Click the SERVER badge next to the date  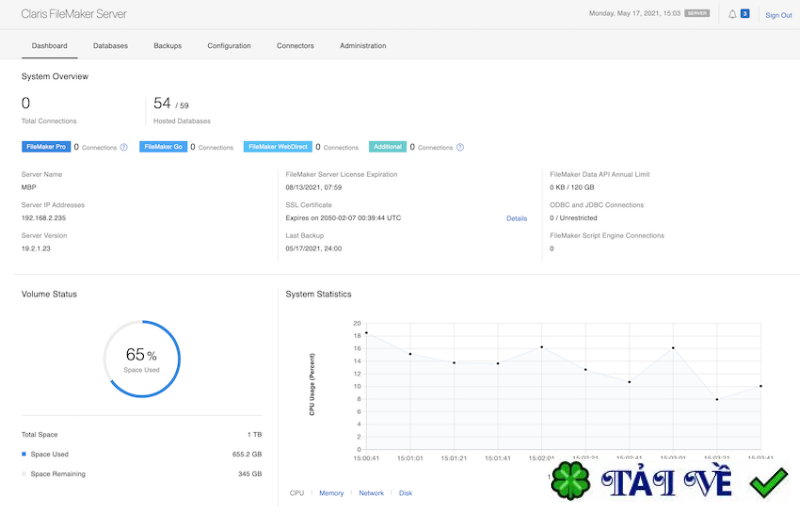point(698,14)
